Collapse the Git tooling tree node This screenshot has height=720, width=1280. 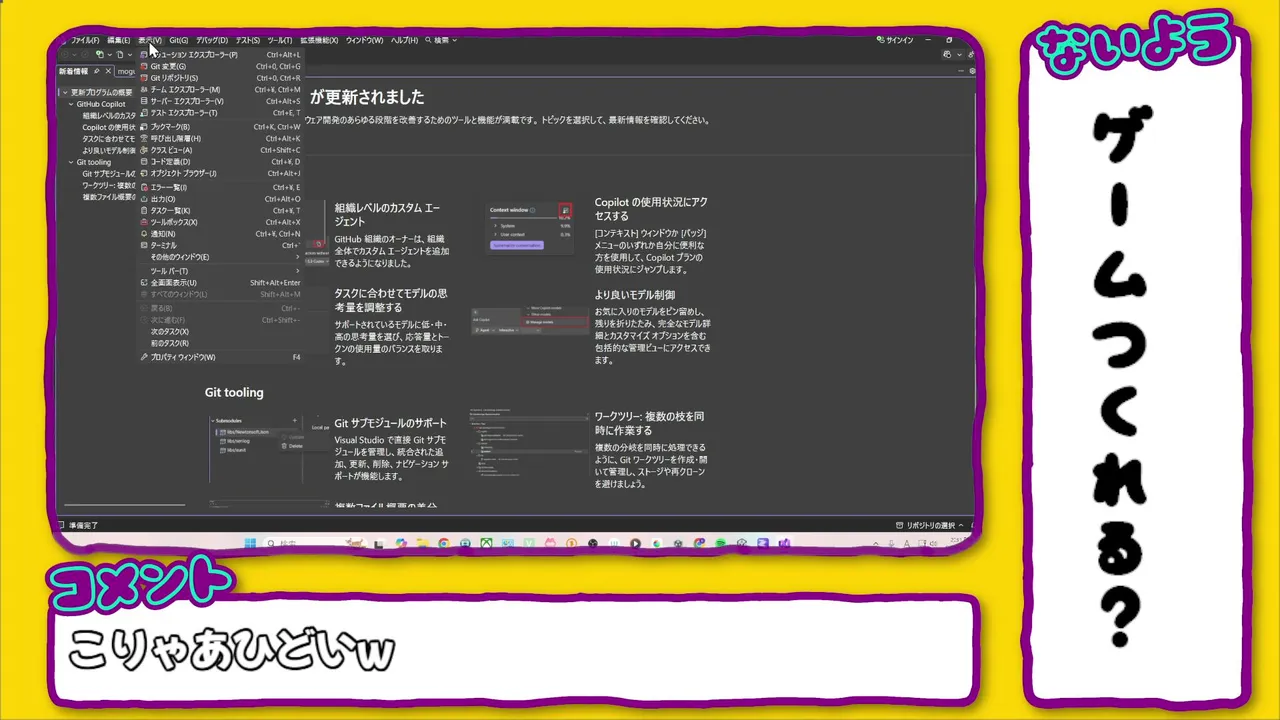pyautogui.click(x=72, y=162)
